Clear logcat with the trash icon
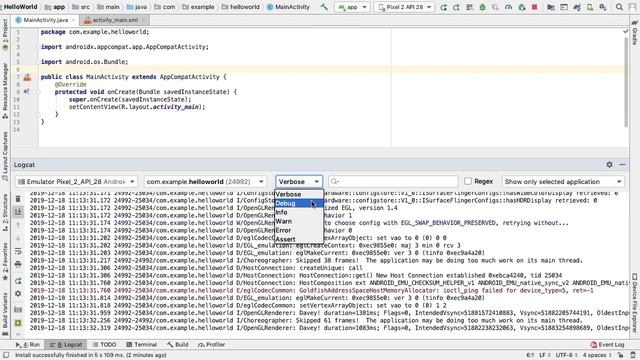Viewport: 640px width, 360px height. pos(18,199)
